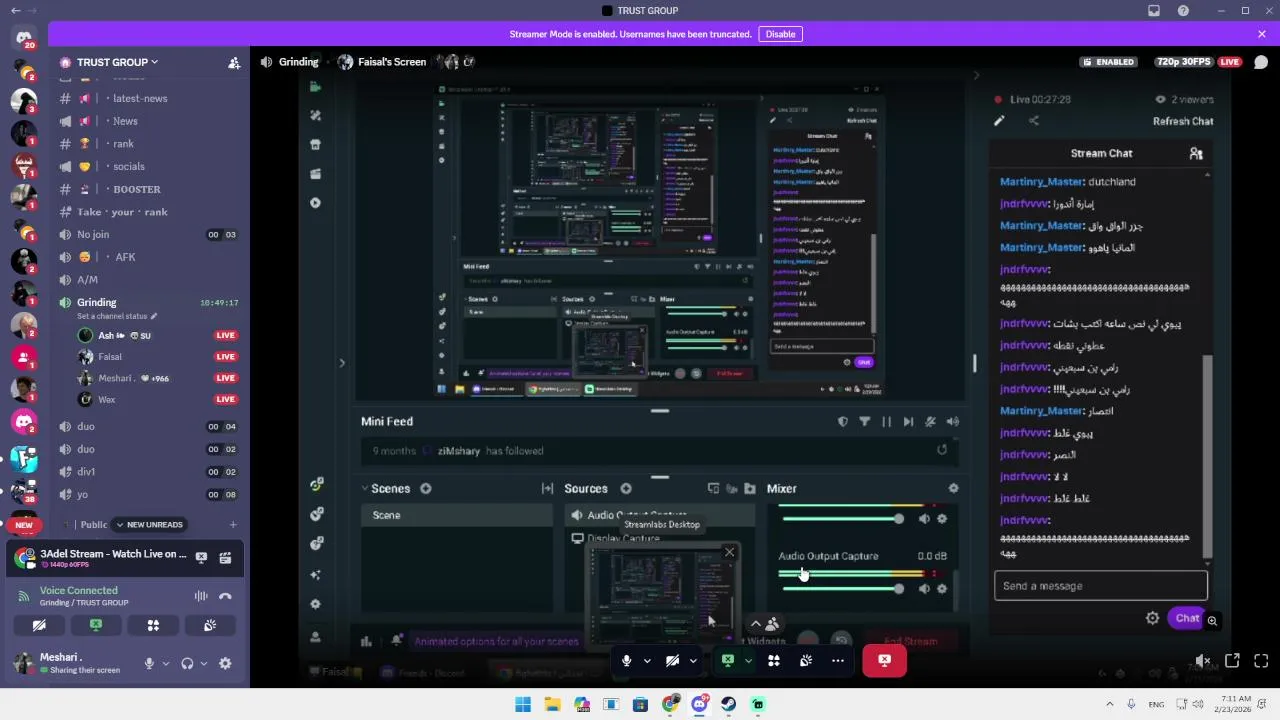The height and width of the screenshot is (720, 1280).
Task: Join the No join voice channel
Action: point(150,234)
